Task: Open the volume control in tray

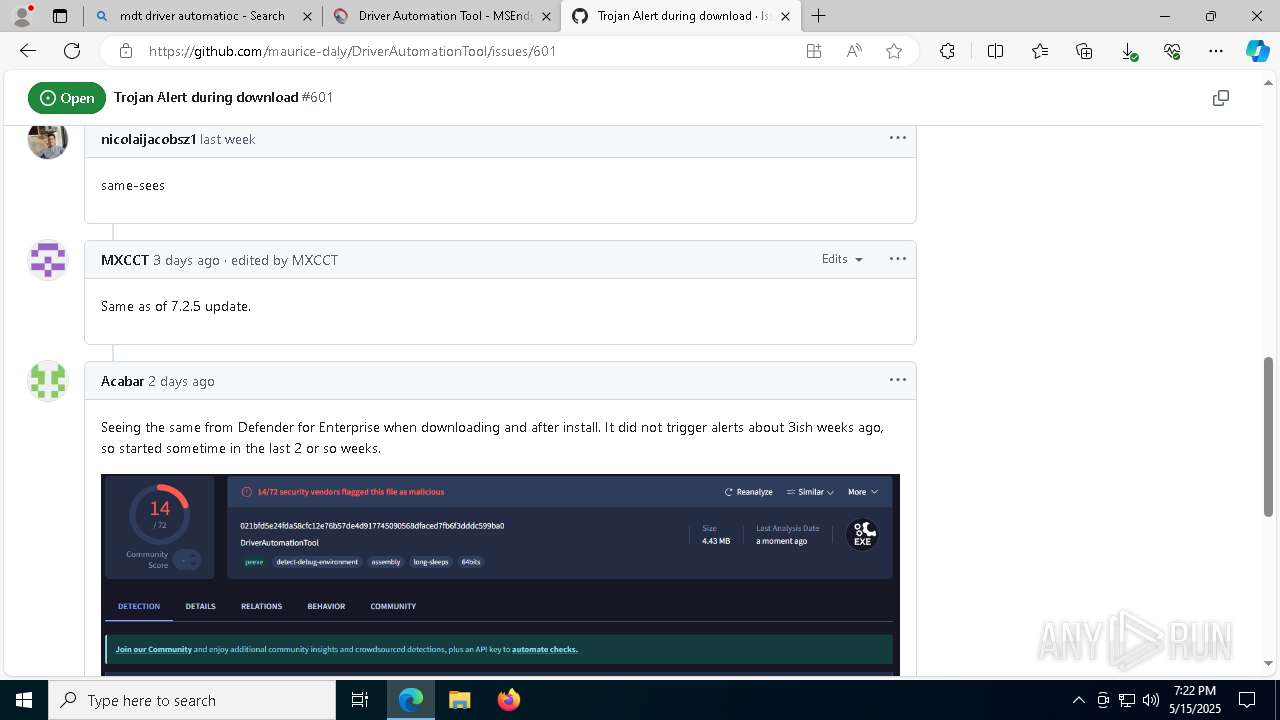Action: (x=1150, y=700)
